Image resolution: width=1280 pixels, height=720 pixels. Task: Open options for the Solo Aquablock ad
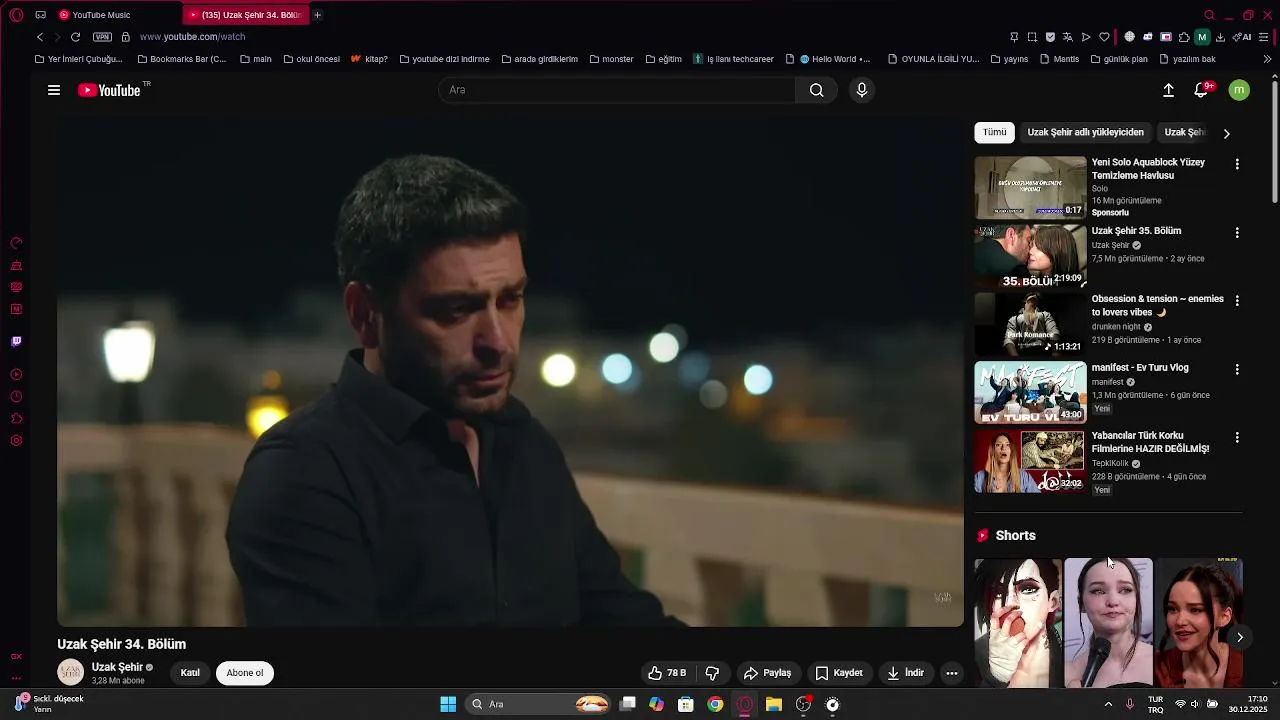(x=1237, y=164)
